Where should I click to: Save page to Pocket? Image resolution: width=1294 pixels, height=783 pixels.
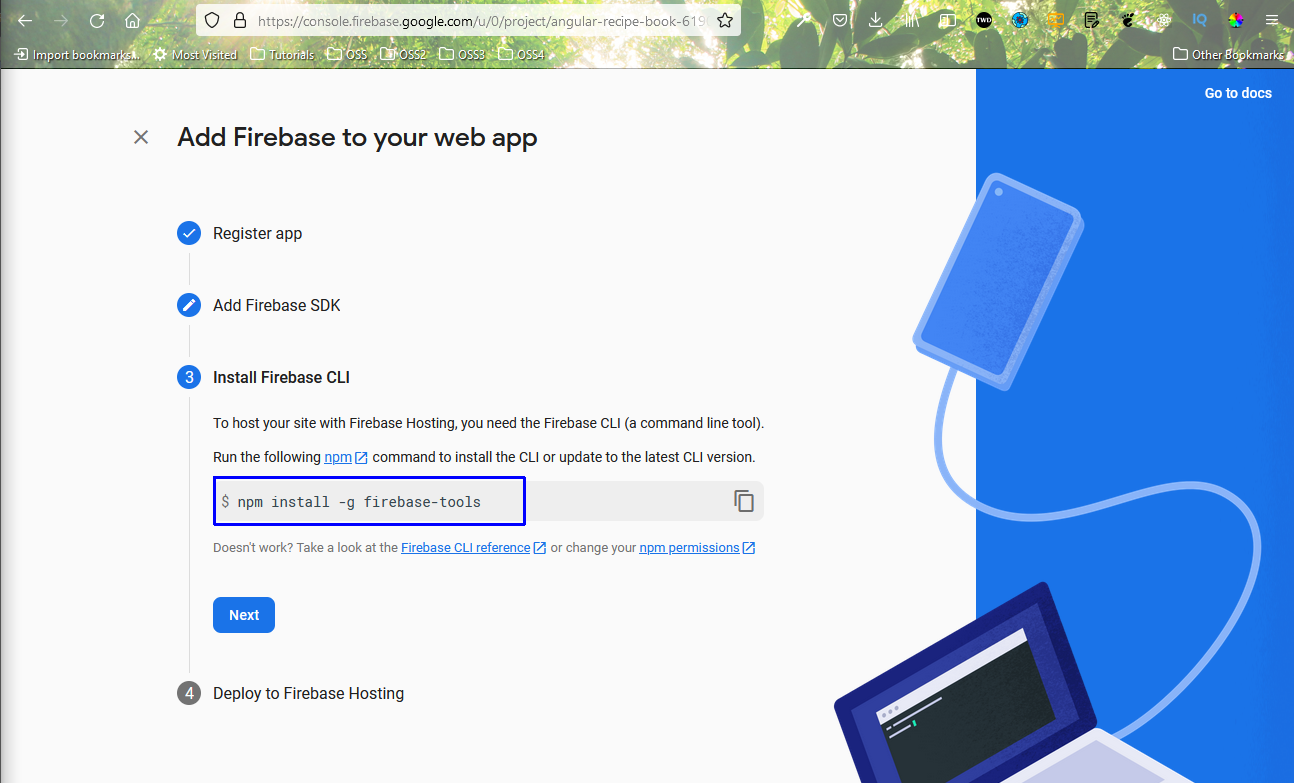point(840,20)
